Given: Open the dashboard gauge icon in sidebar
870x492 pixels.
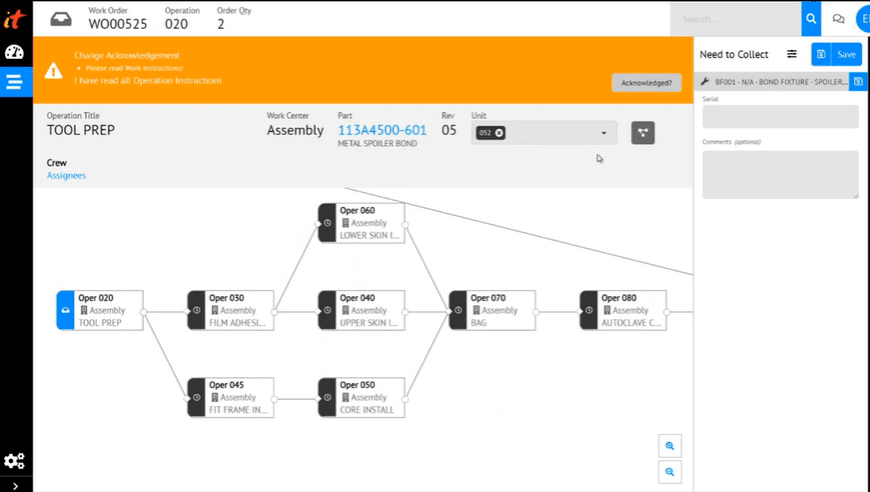Looking at the screenshot, I should coord(14,53).
